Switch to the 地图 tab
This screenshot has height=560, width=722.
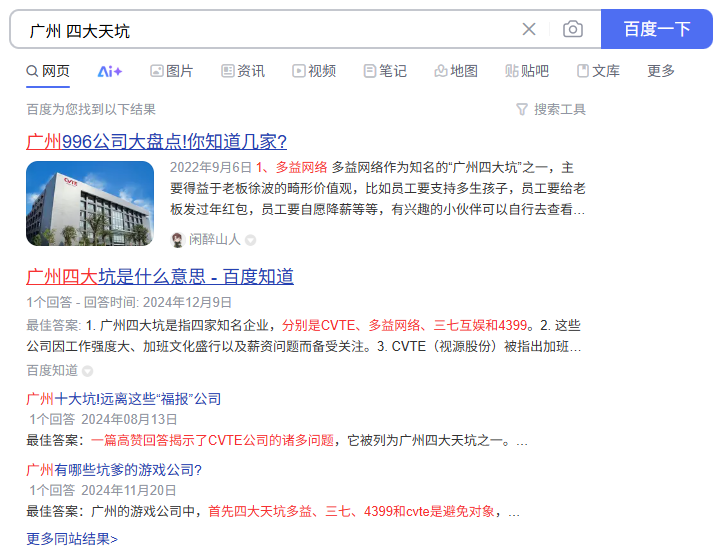[x=456, y=71]
